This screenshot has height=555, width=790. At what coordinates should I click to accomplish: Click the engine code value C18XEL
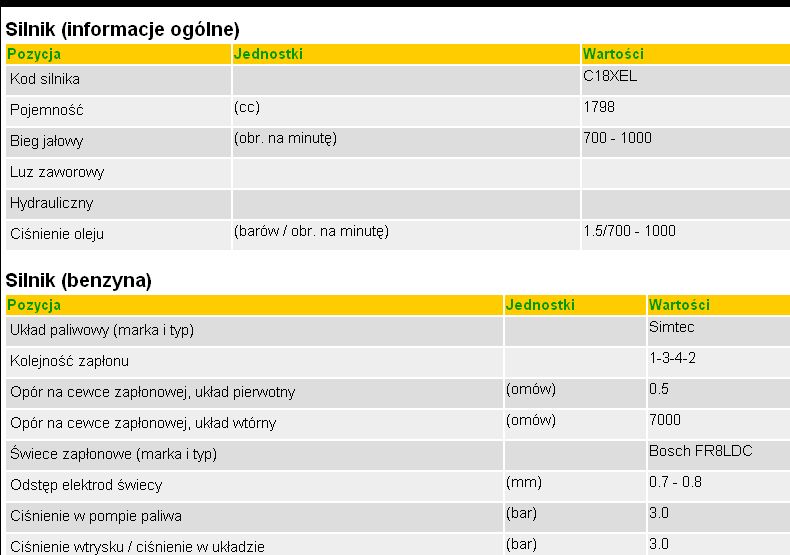click(610, 76)
